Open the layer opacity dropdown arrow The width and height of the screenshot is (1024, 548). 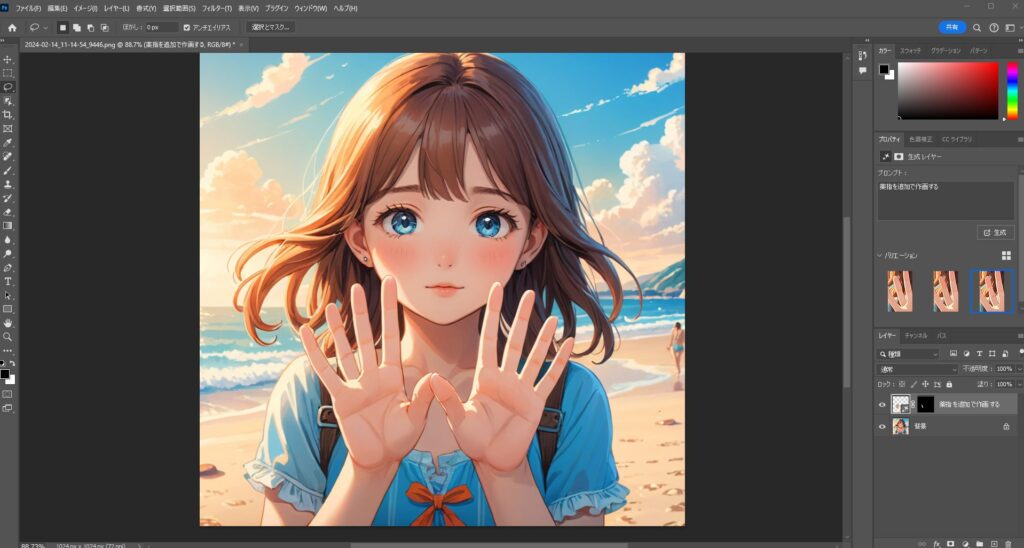[x=1019, y=369]
